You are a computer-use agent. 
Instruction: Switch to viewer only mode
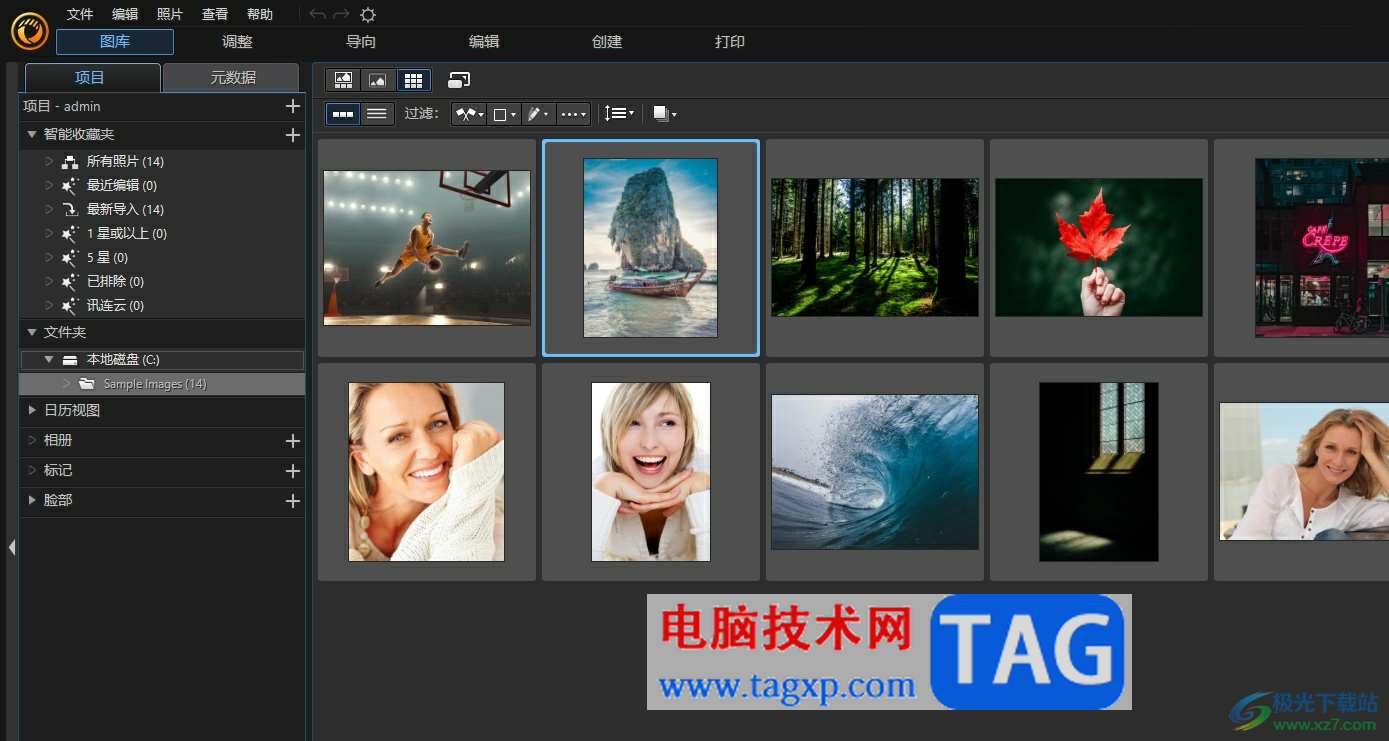378,80
